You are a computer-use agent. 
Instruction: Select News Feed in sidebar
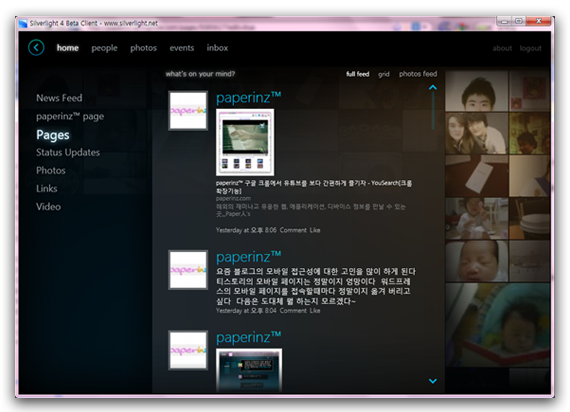tap(59, 98)
